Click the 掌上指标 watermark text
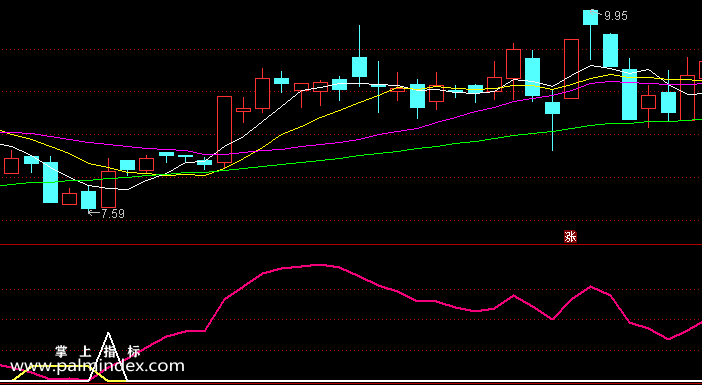Viewport: 702px width, 385px height. [98, 351]
